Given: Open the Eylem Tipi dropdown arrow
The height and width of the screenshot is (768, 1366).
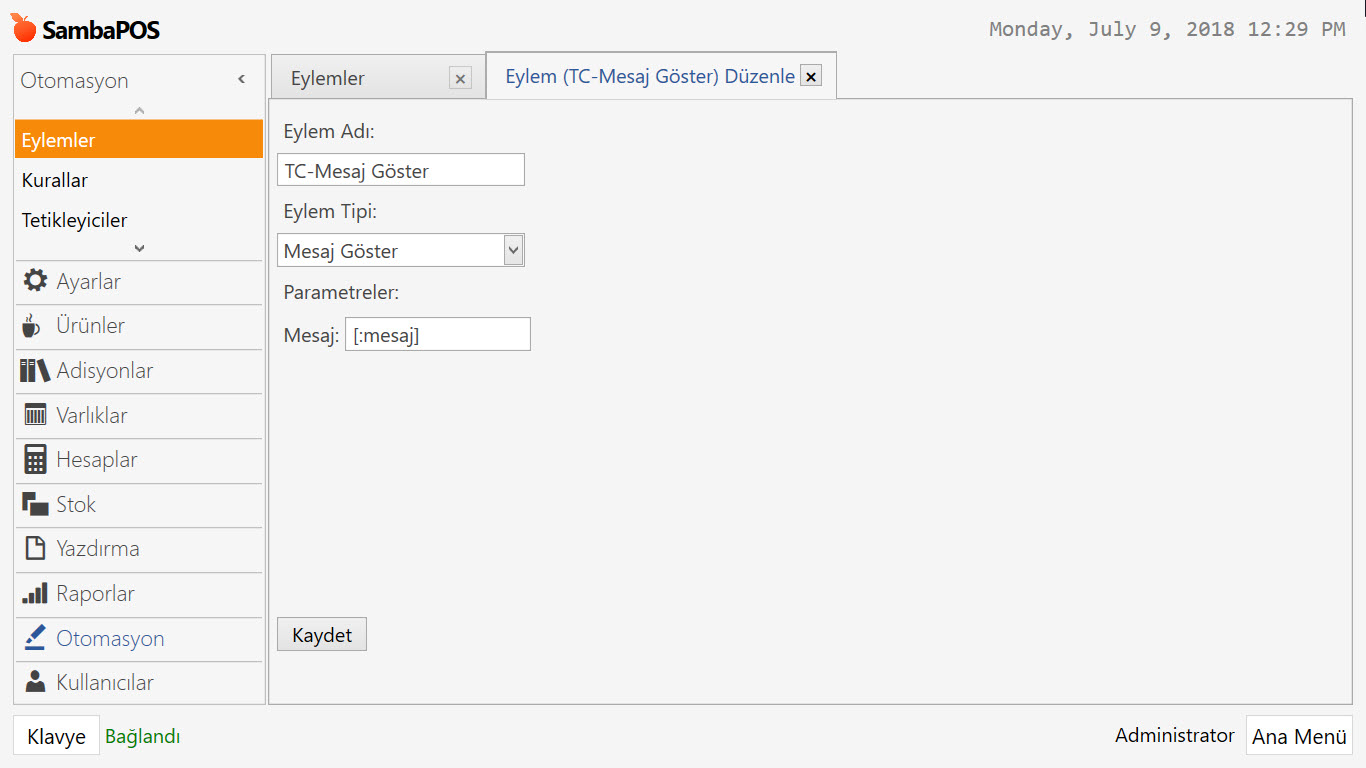Looking at the screenshot, I should 513,250.
